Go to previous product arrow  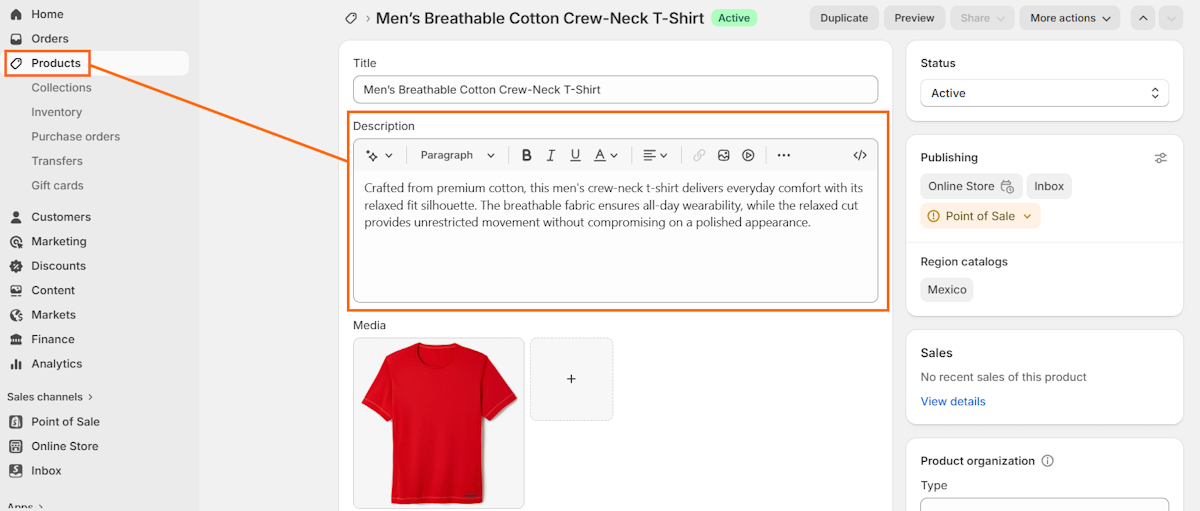[x=1143, y=18]
